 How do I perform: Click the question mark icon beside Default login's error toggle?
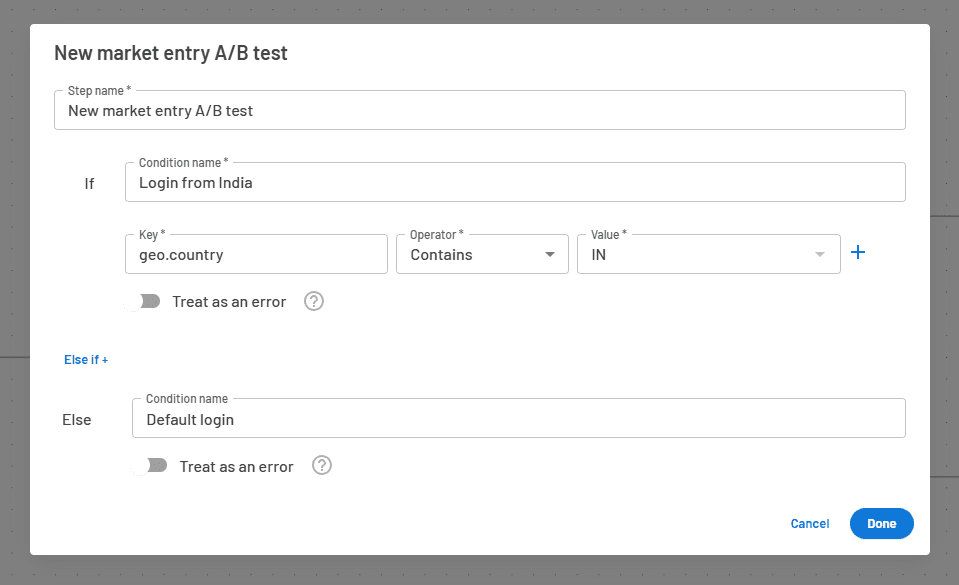(321, 466)
